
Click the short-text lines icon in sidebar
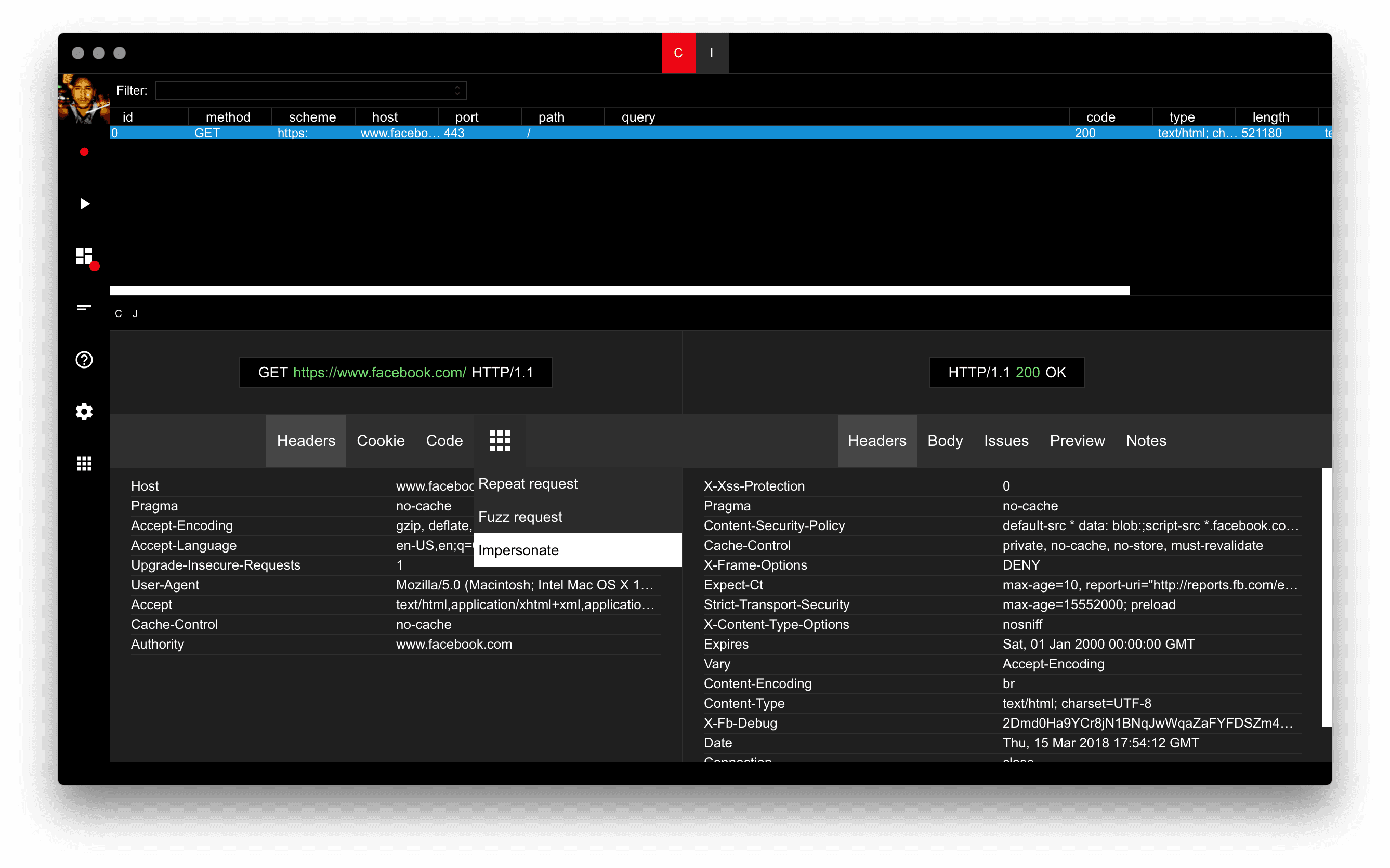click(x=84, y=308)
